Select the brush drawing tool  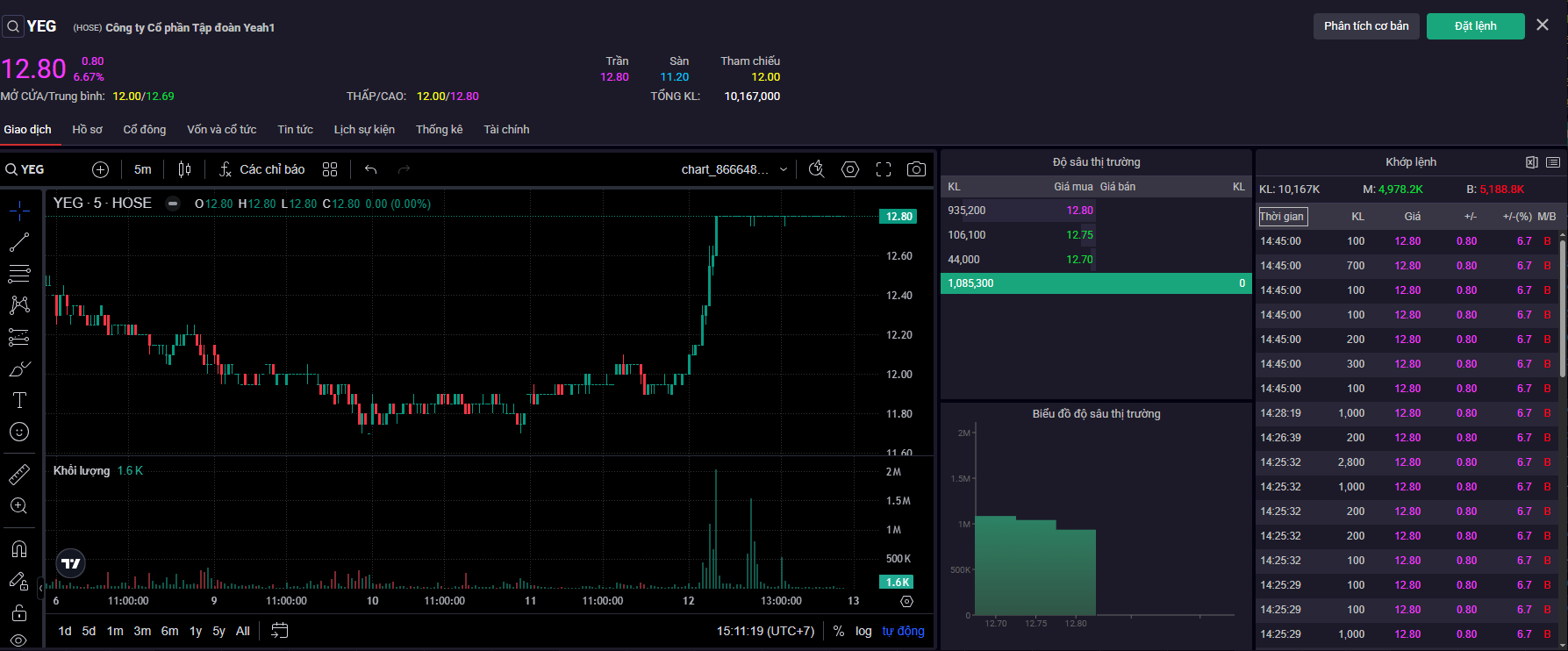(x=19, y=368)
